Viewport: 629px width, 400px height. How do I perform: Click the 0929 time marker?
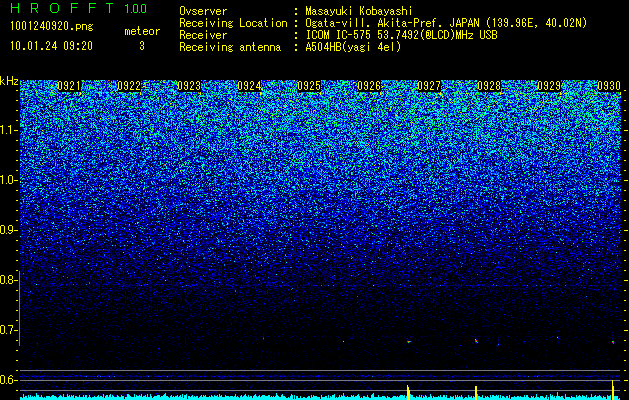[549, 86]
